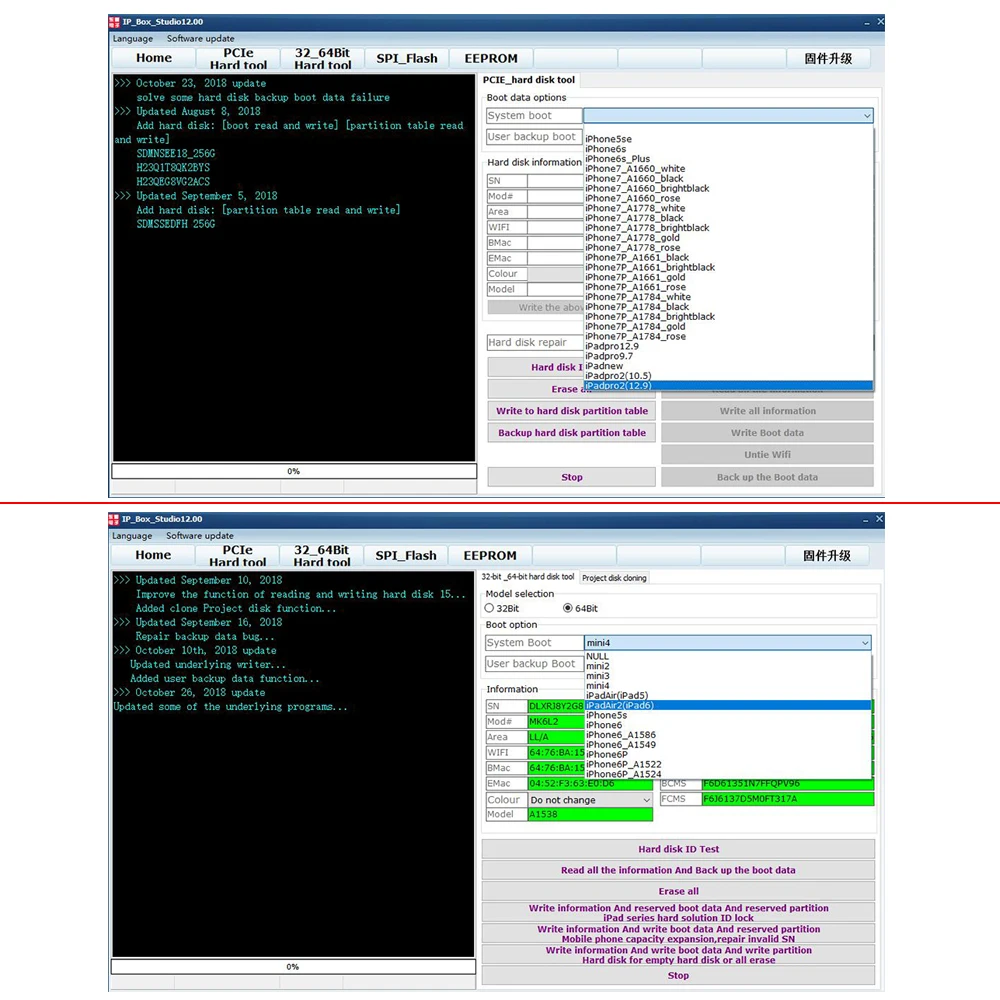Screen dimensions: 1000x1000
Task: Open 32_64Bit Hard tool tab in the top window
Action: (323, 58)
